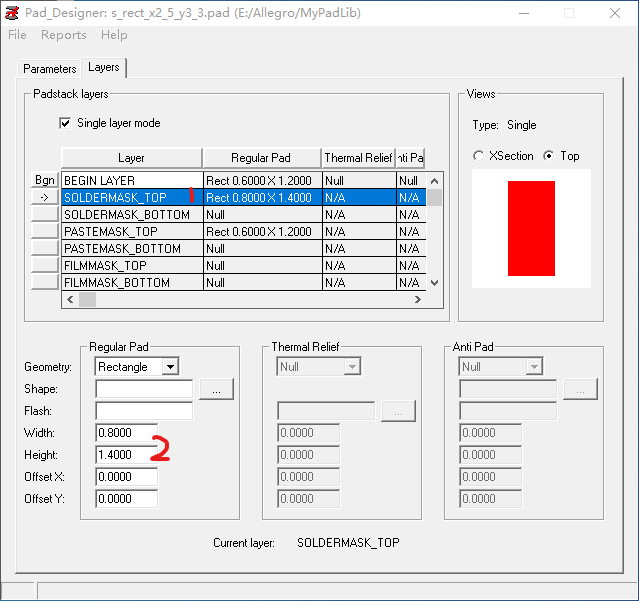Image resolution: width=639 pixels, height=601 pixels.
Task: Click the Rect 0.8000 X 1.4000 cell
Action: (262, 198)
